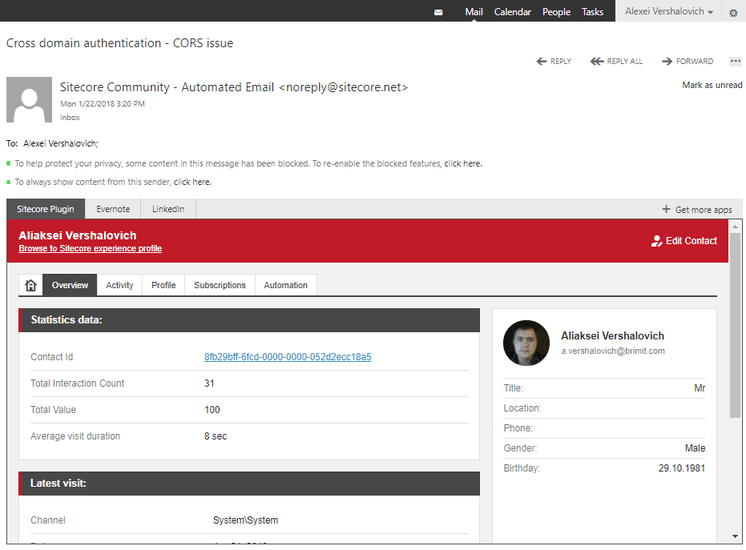Click Average visit duration value 8 sec
746x550 pixels.
click(x=216, y=436)
